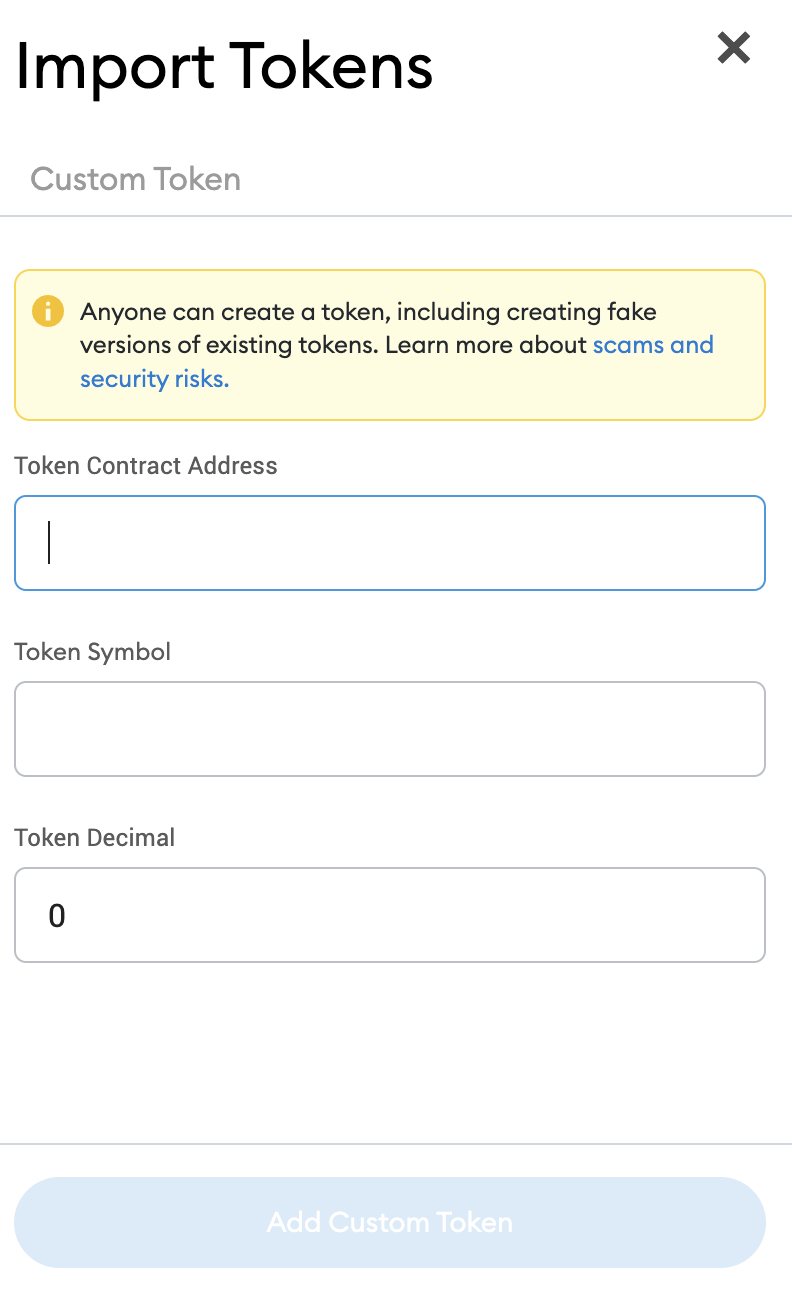792x1294 pixels.
Task: Open the "scams and" link text
Action: 653,345
